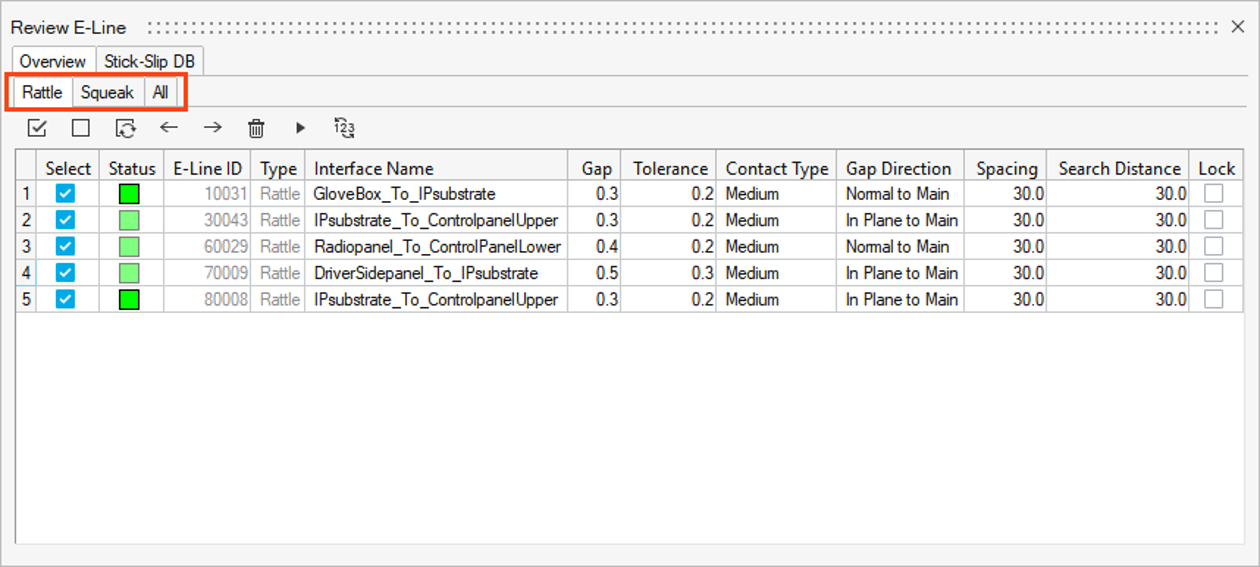Open Contact Type cell for DriverSidepanel row
The height and width of the screenshot is (567, 1260).
click(775, 273)
